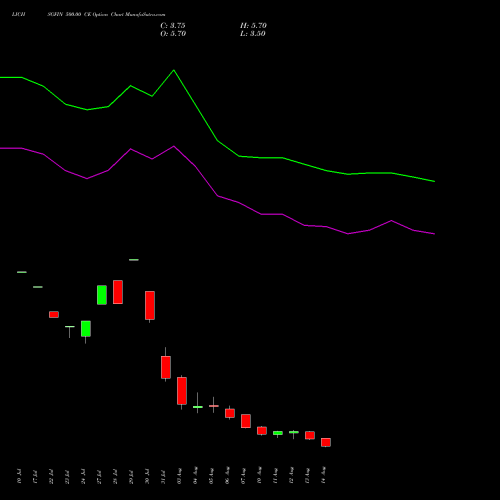Select the 31 Jul date label
The width and height of the screenshot is (500, 500).
[x=163, y=476]
